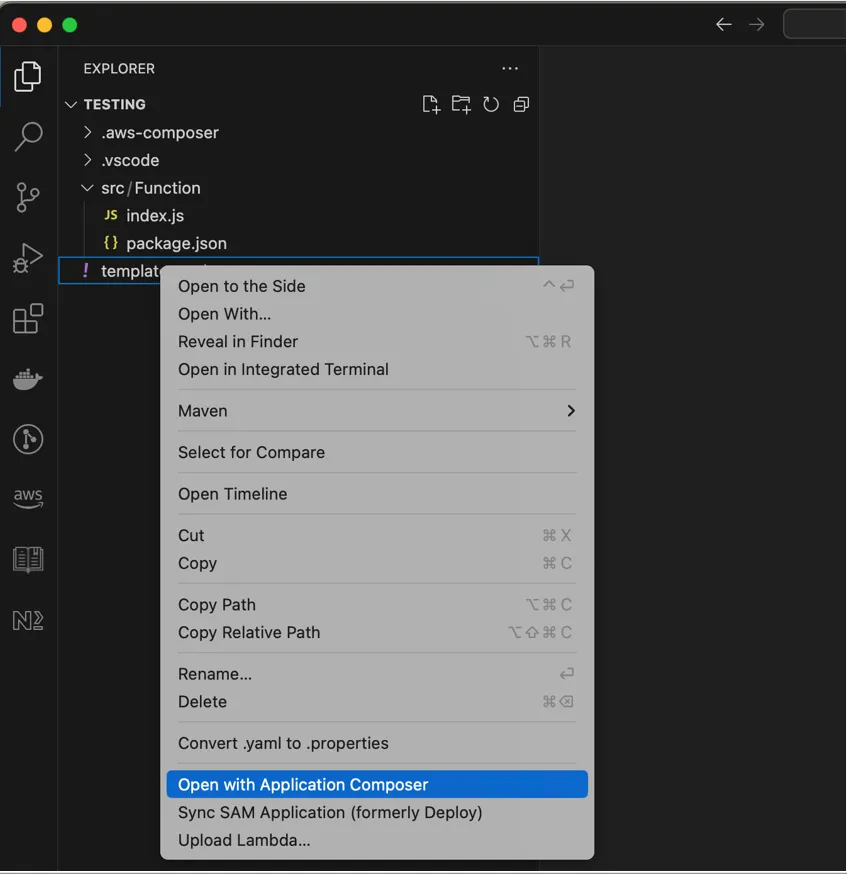Open the package.json file

299,244
